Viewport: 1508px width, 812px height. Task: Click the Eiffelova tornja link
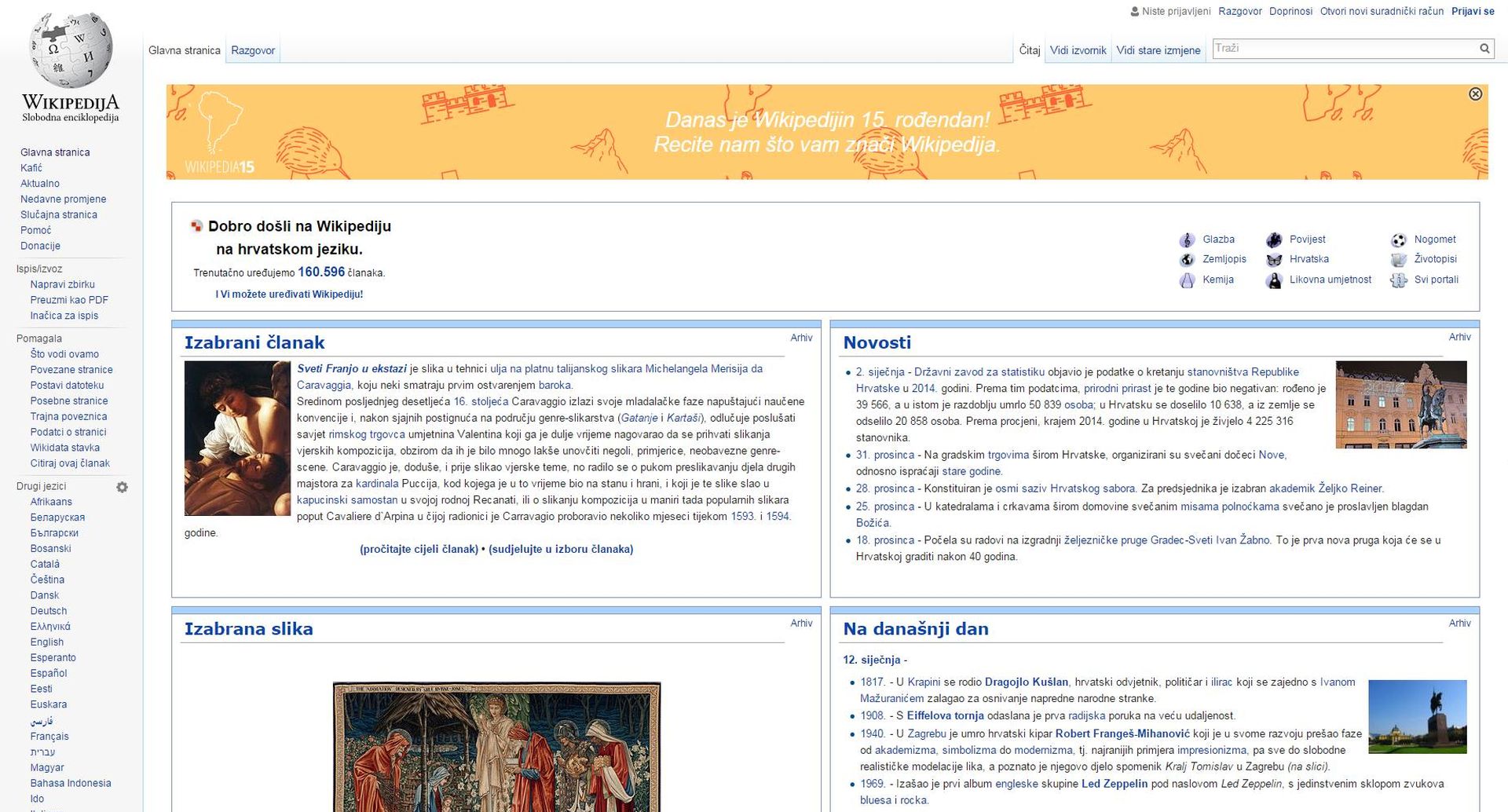(946, 715)
